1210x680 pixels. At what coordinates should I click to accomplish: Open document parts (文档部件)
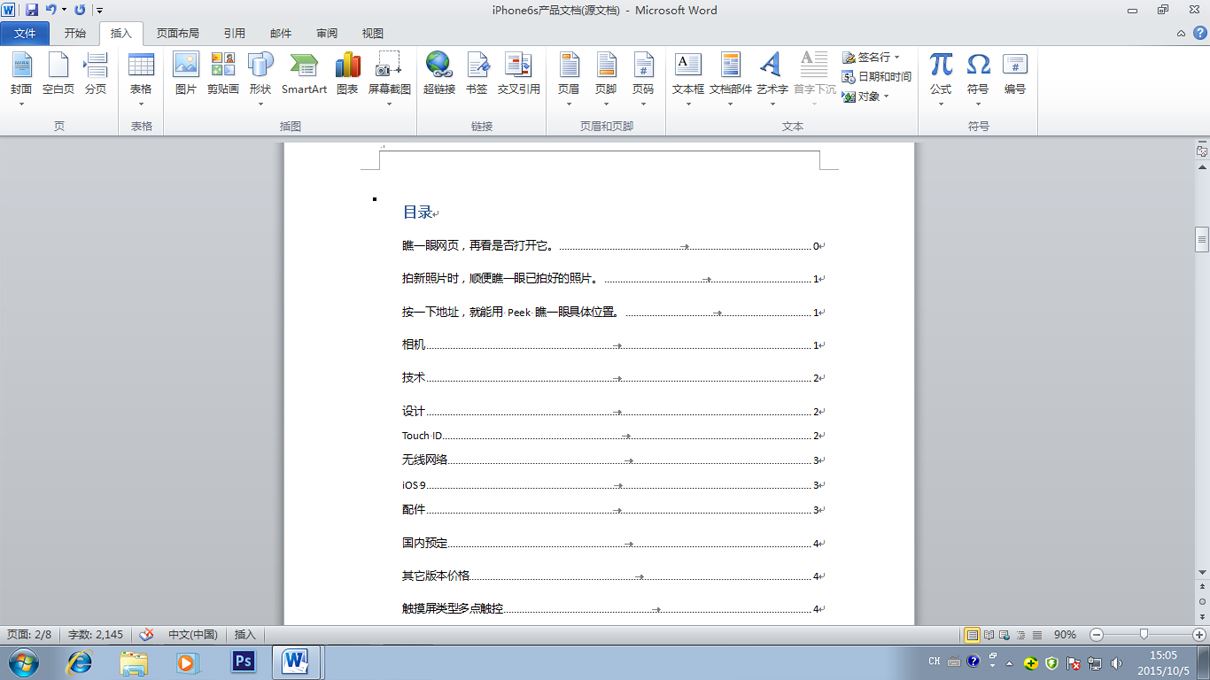(x=731, y=78)
